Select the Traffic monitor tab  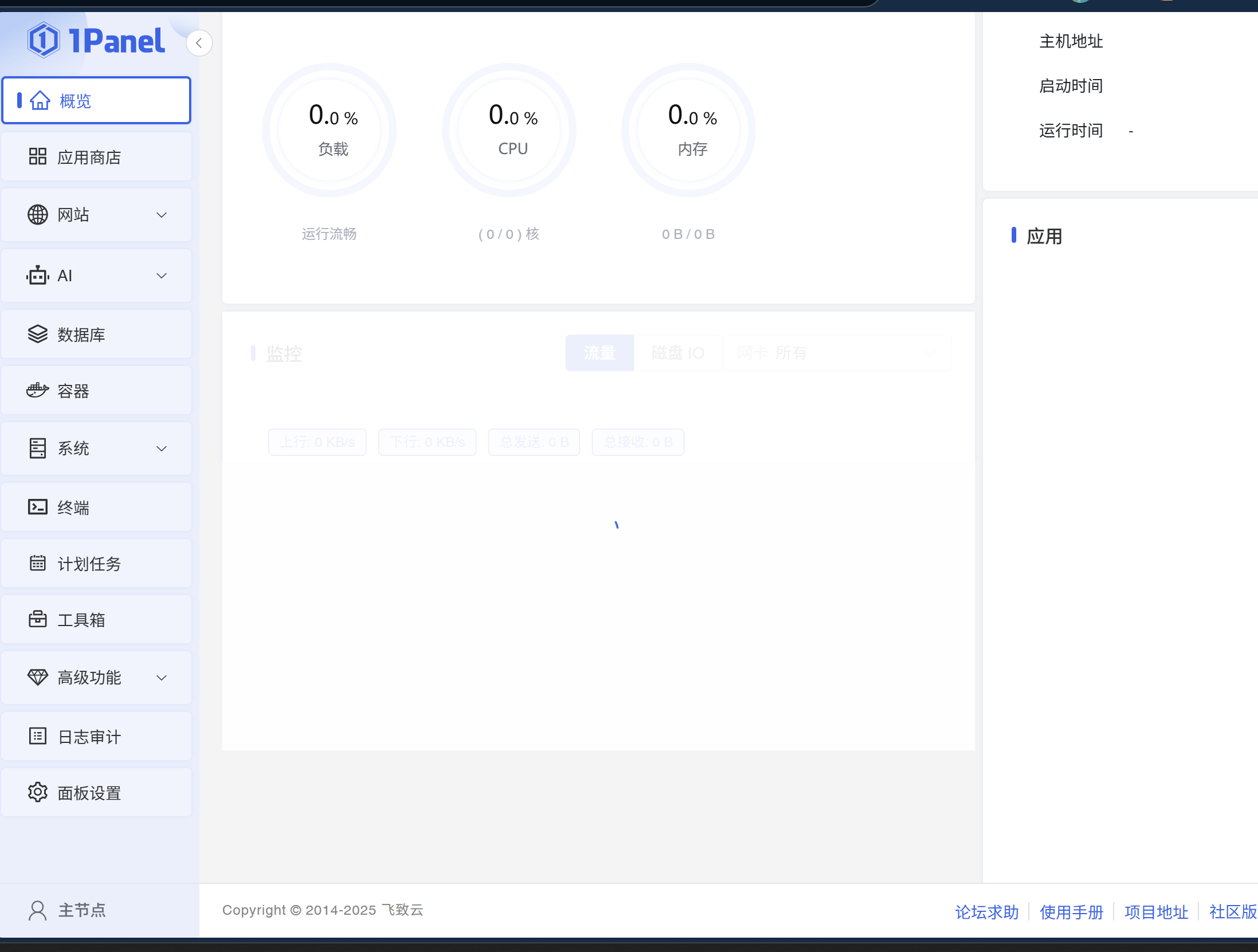[x=599, y=353]
